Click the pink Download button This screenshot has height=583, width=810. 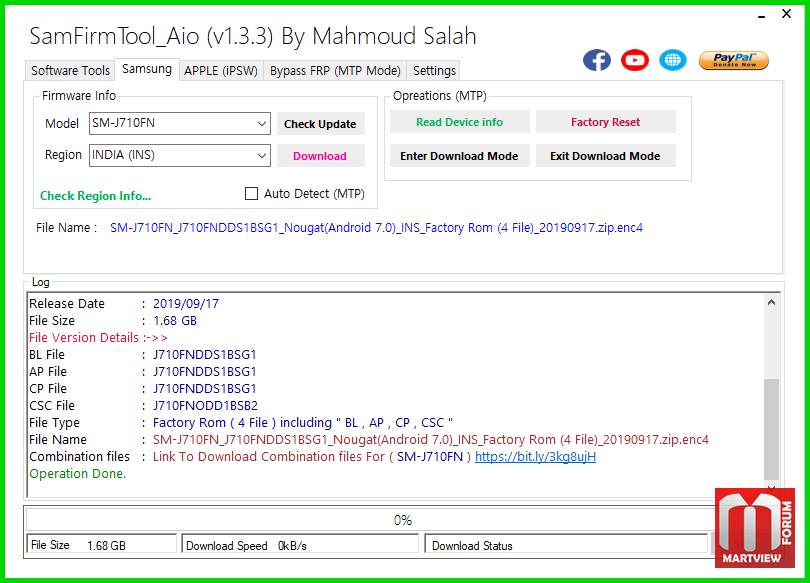(320, 156)
